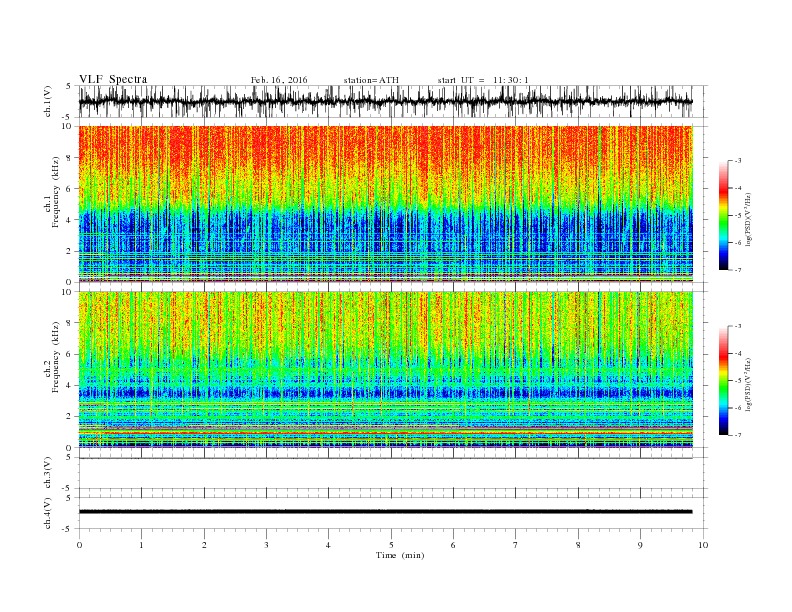Click the '-7' label on ch.2 colorbar
Screen dimensions: 792x612
point(738,435)
